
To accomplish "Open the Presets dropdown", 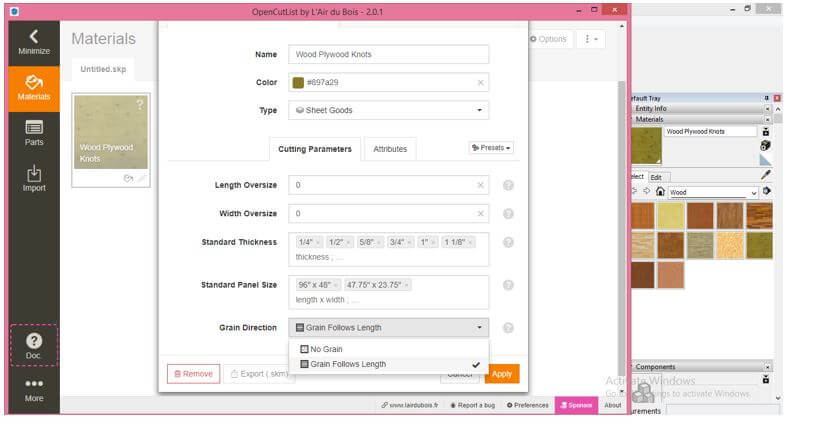I will [491, 148].
